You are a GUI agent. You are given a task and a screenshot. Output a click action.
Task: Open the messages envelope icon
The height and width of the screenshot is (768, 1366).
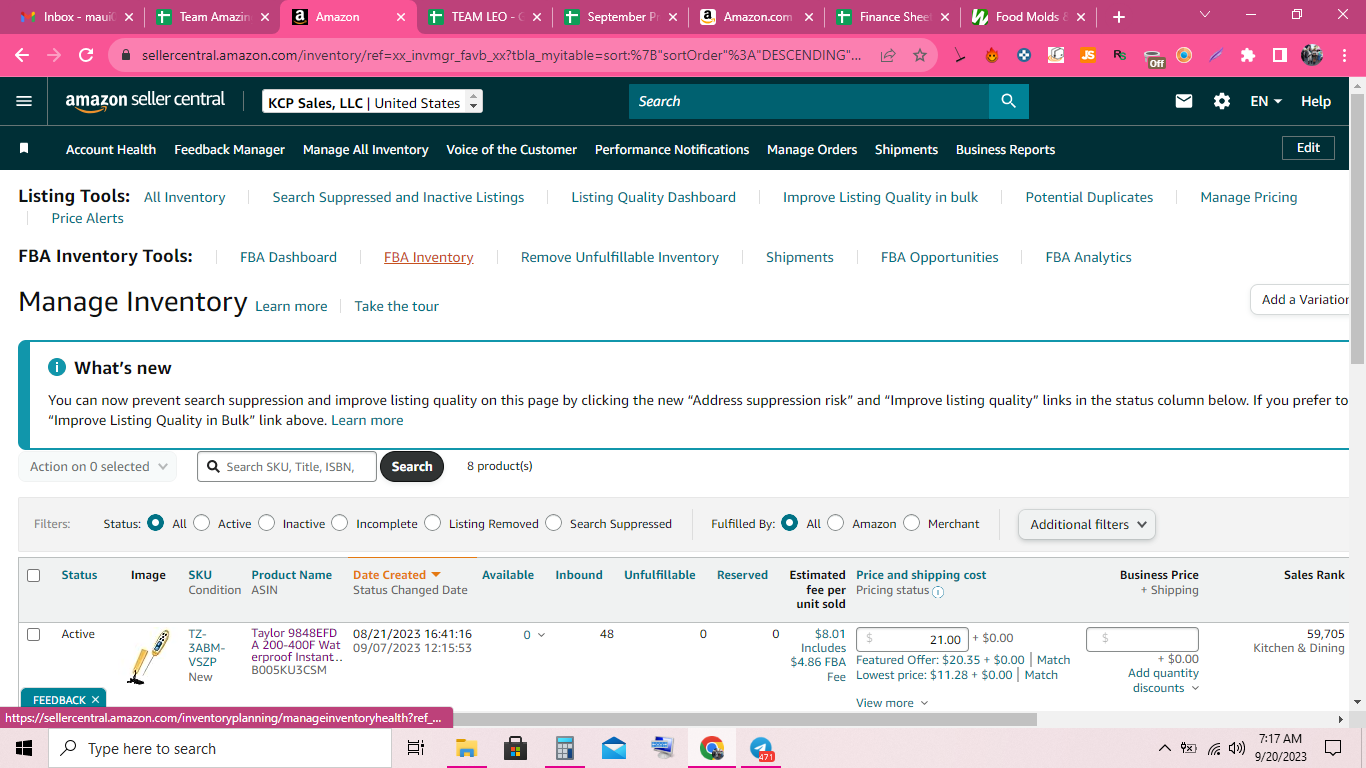pyautogui.click(x=1184, y=101)
